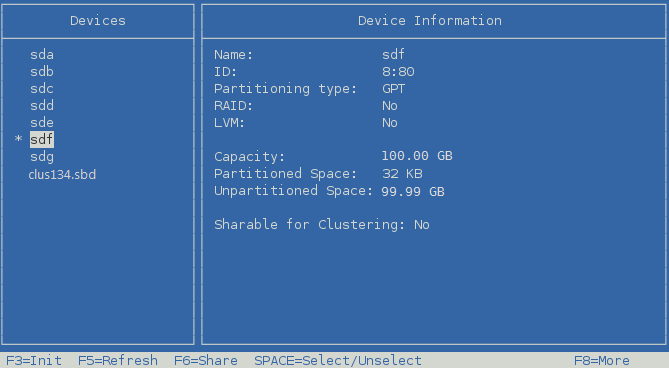
Task: Click the SPACE=Select/Unselect label
Action: [338, 361]
